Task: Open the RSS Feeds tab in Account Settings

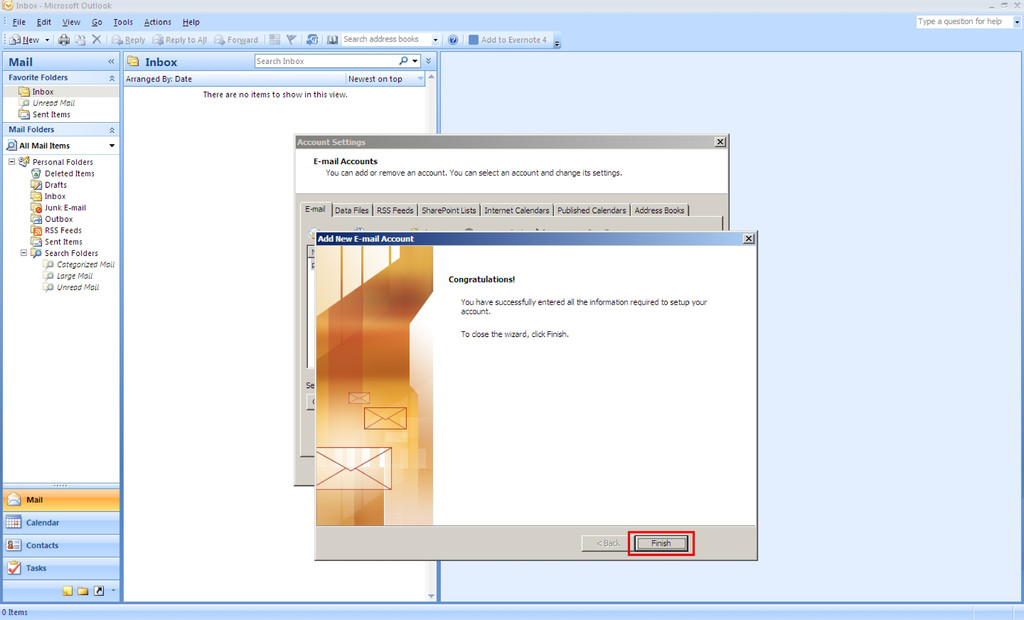Action: pos(394,210)
